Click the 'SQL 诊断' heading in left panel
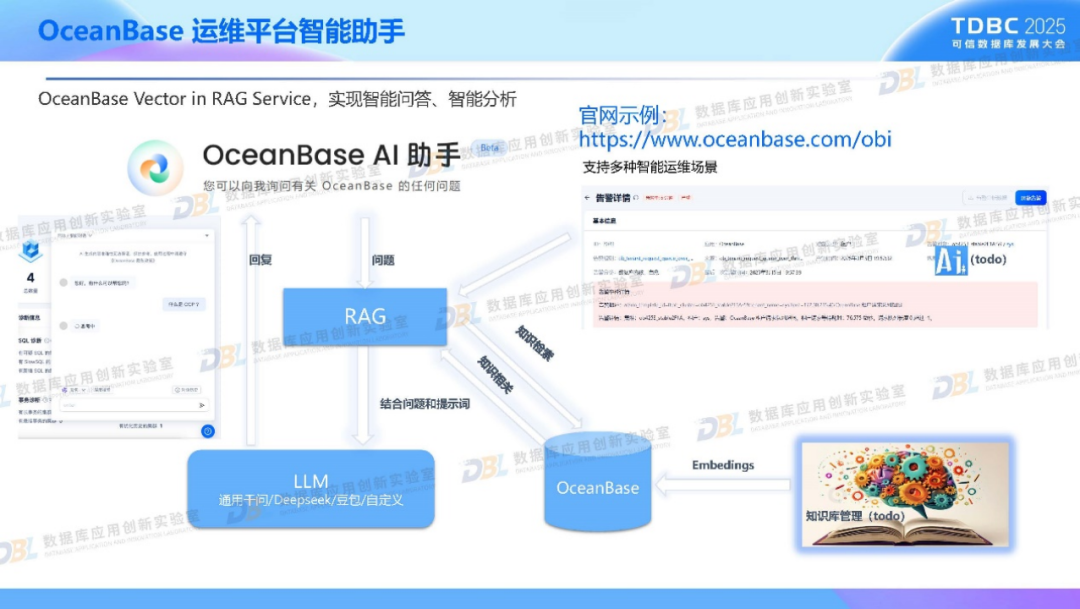 point(30,340)
